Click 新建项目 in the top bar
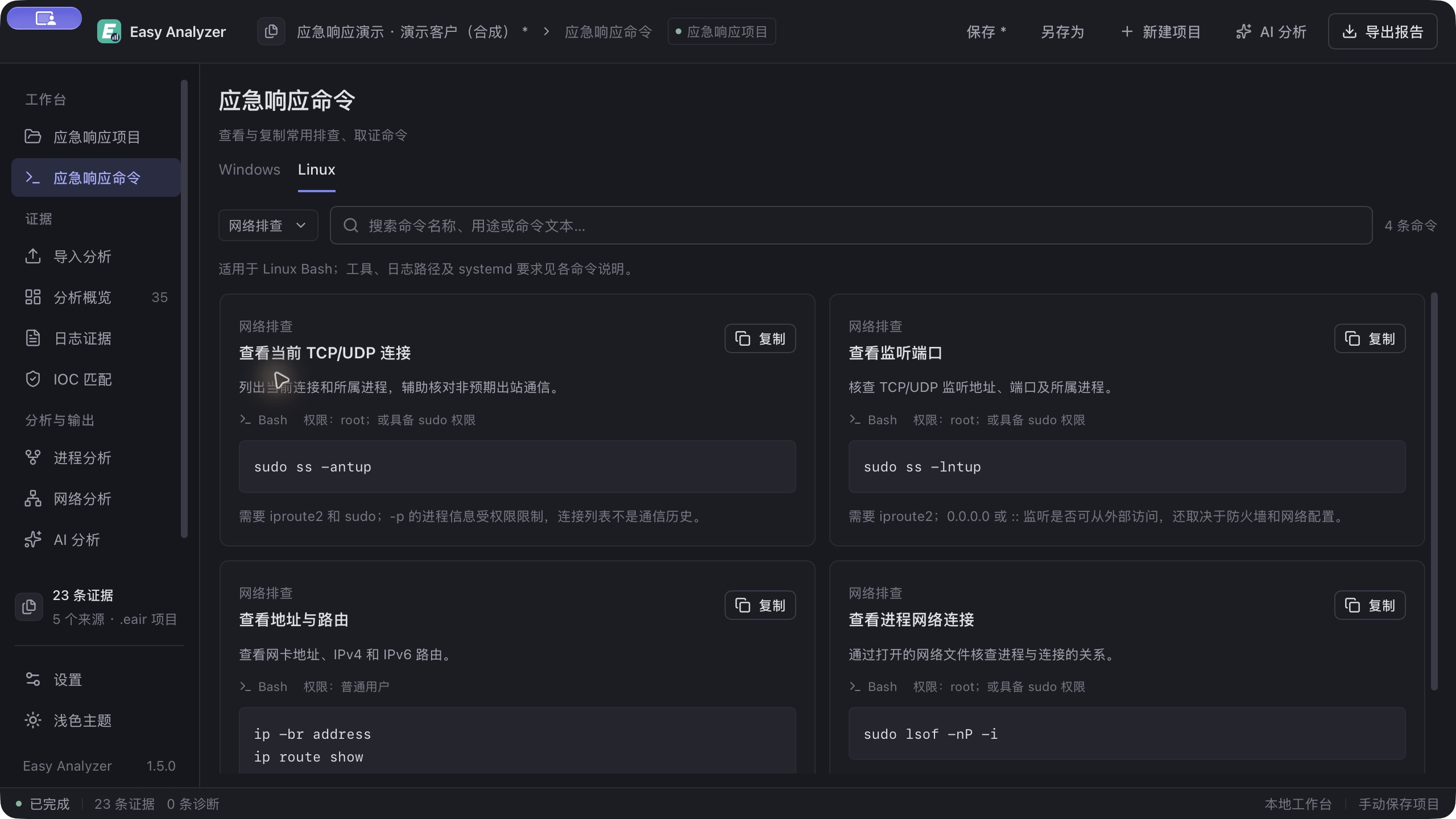The width and height of the screenshot is (1456, 819). pyautogui.click(x=1161, y=32)
